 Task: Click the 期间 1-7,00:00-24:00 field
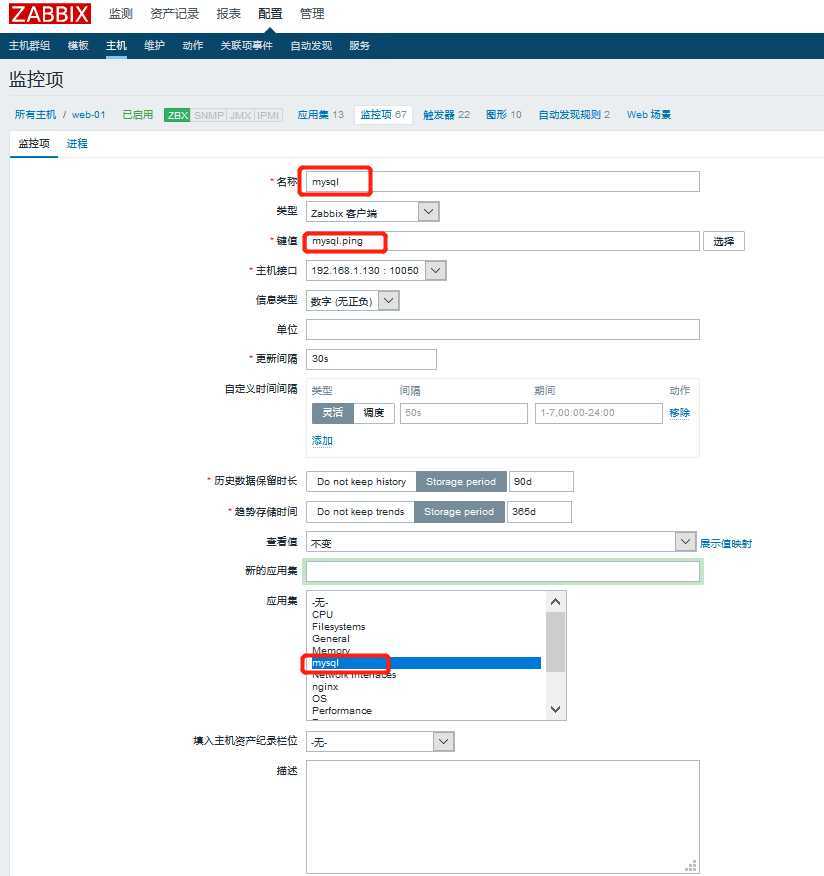coord(599,413)
